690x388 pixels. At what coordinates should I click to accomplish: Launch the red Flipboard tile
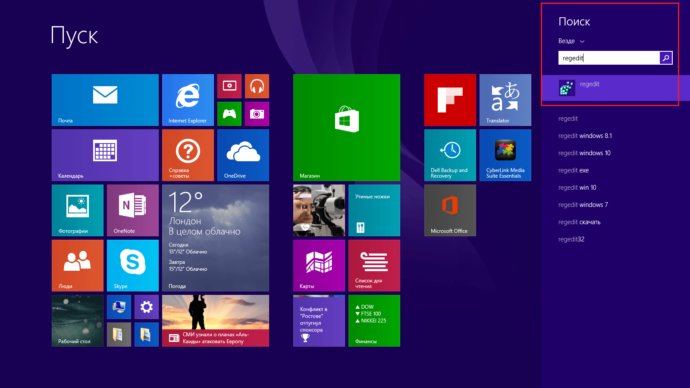tap(450, 100)
